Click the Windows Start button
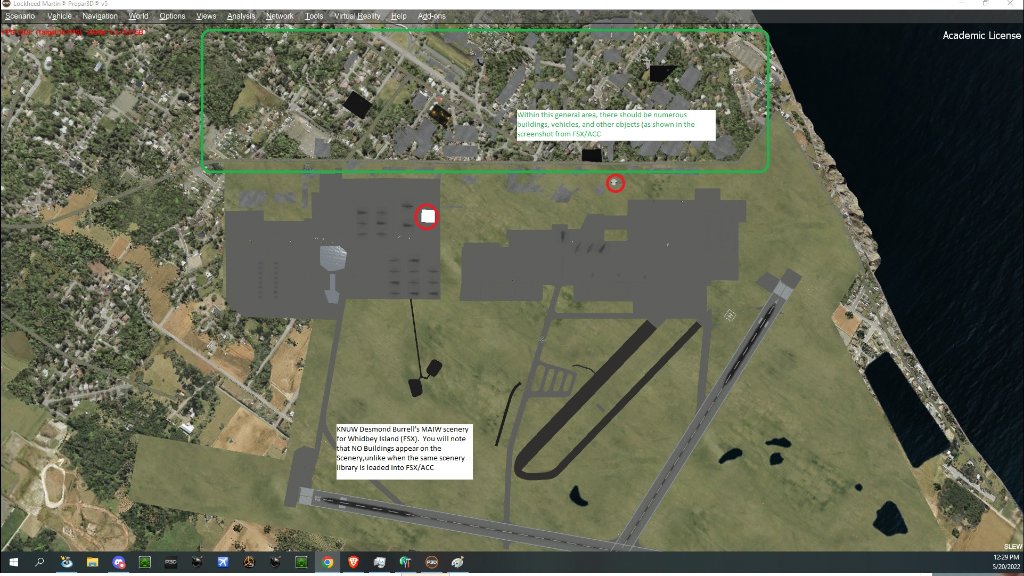This screenshot has height=576, width=1024. coord(13,562)
